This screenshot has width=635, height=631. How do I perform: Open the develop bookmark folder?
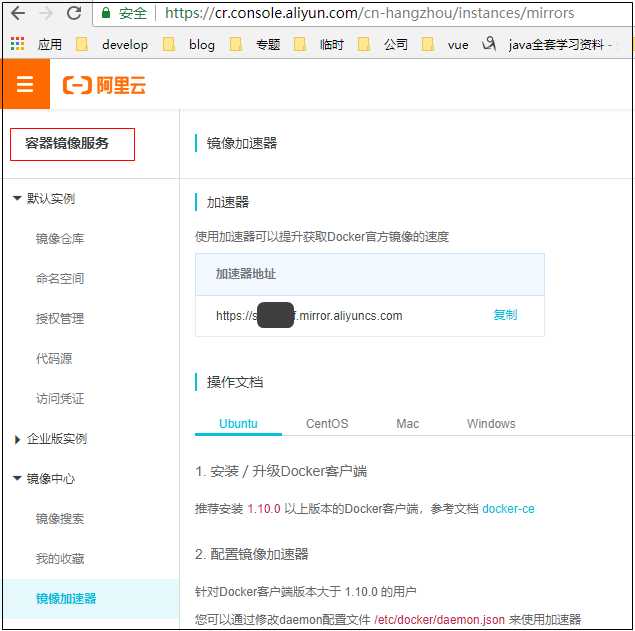(111, 44)
